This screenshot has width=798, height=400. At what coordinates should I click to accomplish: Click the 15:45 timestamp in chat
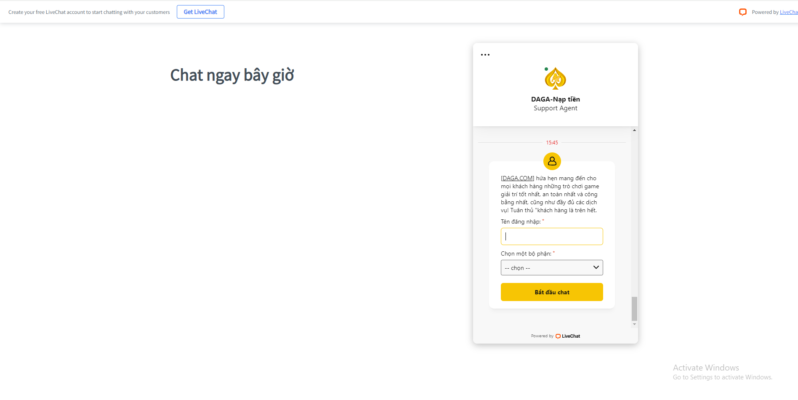coord(552,143)
